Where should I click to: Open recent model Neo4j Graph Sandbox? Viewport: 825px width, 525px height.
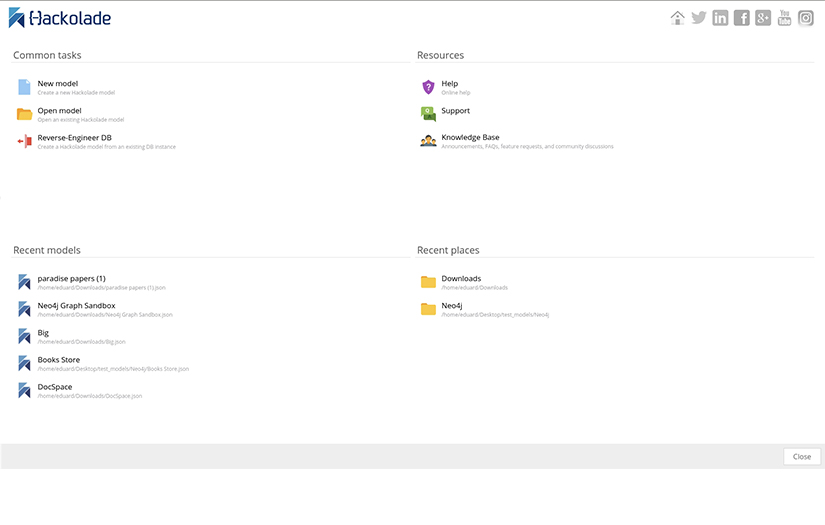(x=76, y=306)
